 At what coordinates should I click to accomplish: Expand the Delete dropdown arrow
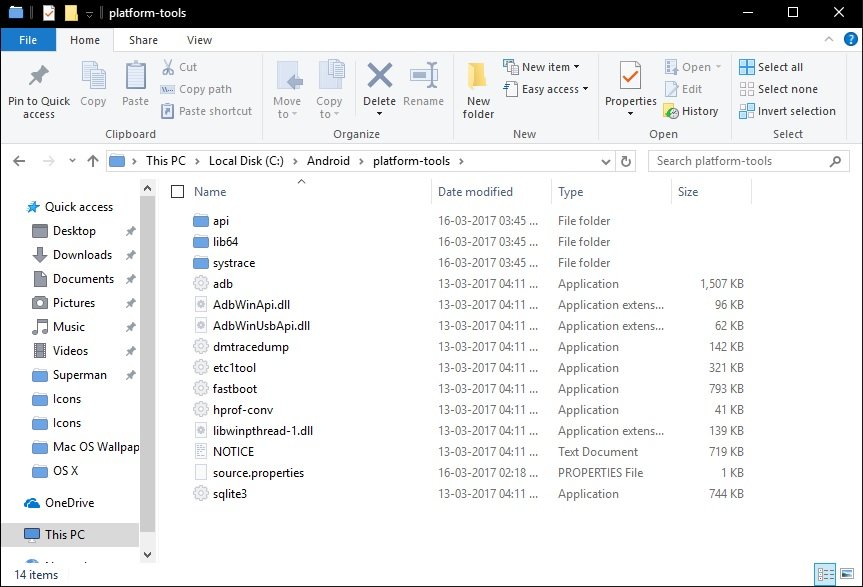point(379,114)
